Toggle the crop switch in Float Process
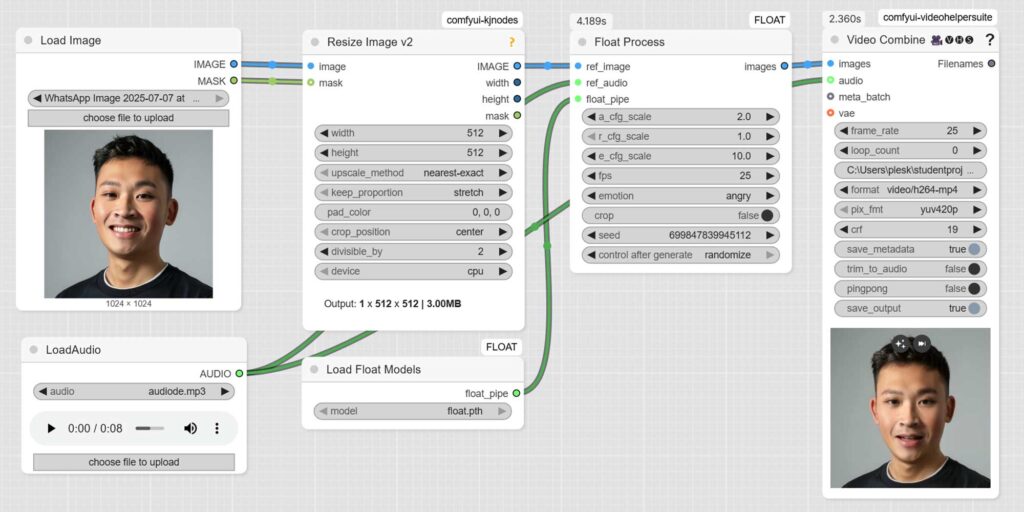The height and width of the screenshot is (512, 1024). (767, 215)
